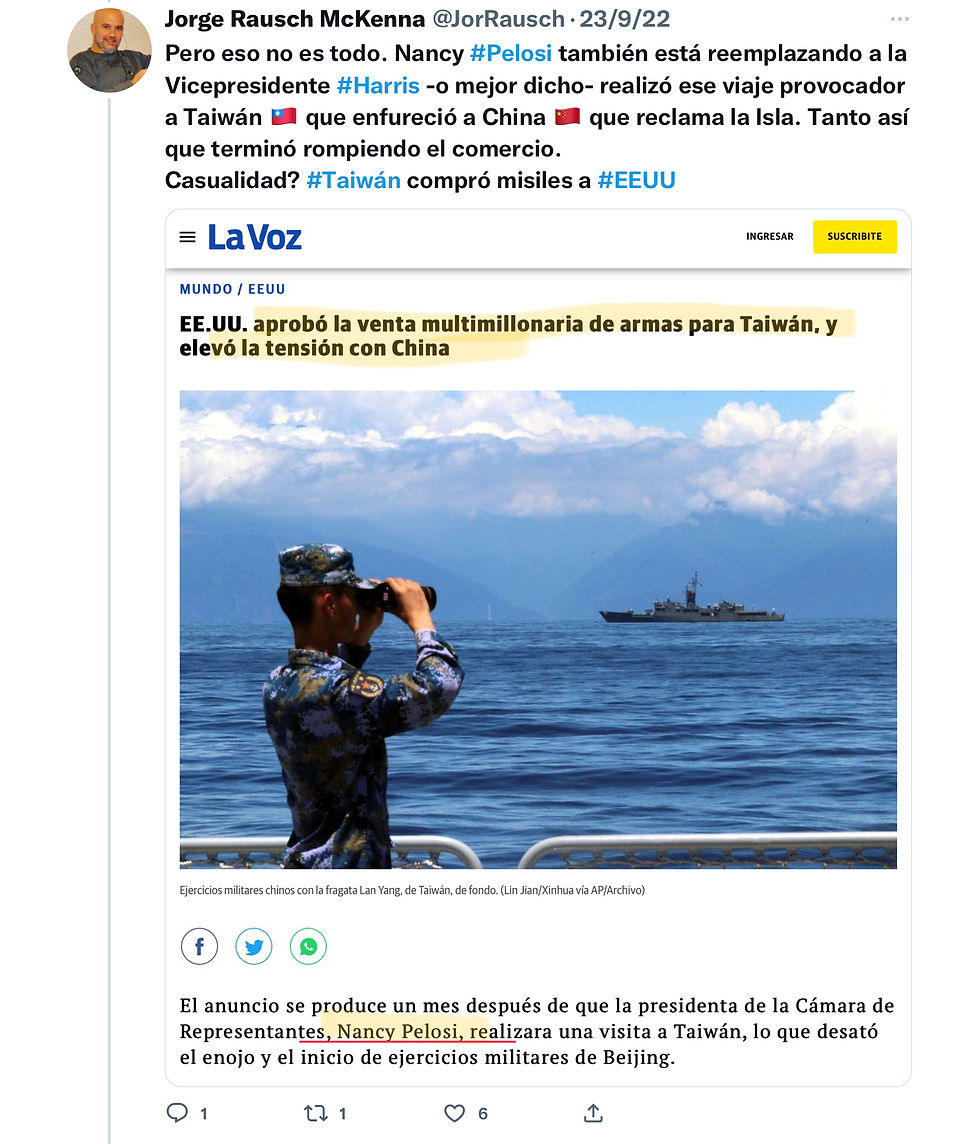Open the tweet's three-dot more menu
The width and height of the screenshot is (980, 1144).
[900, 19]
